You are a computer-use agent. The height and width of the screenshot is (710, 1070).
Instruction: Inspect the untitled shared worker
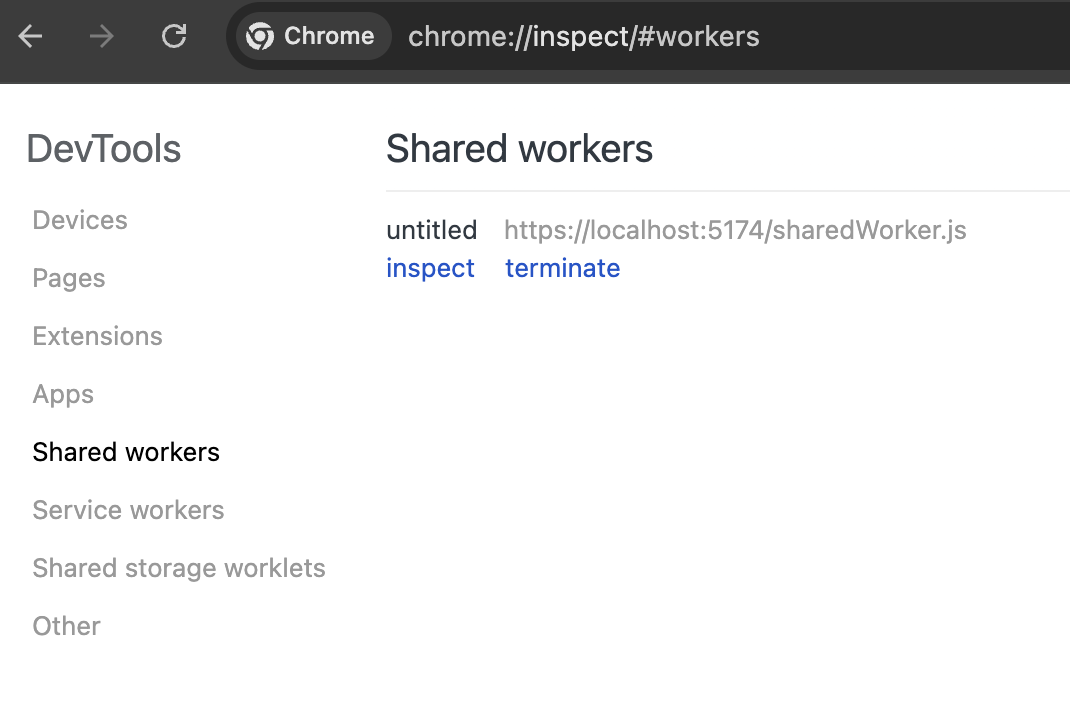(x=430, y=268)
